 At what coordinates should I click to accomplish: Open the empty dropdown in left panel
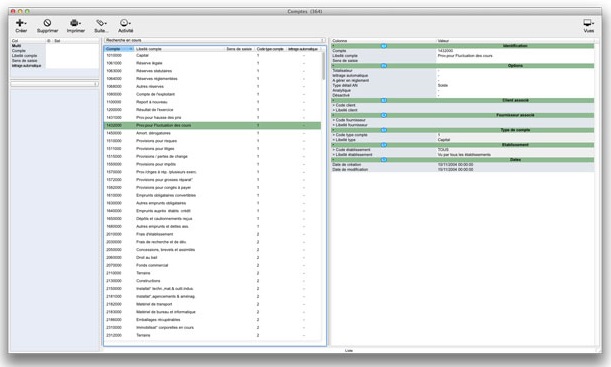tap(55, 84)
